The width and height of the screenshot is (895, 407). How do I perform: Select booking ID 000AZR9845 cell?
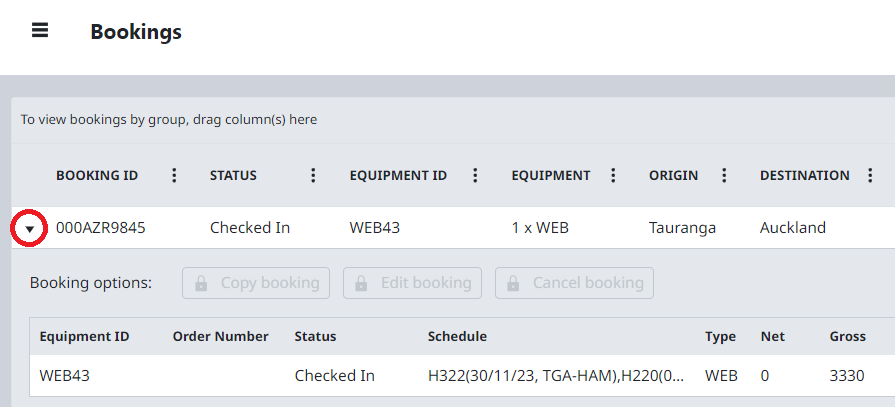point(101,228)
